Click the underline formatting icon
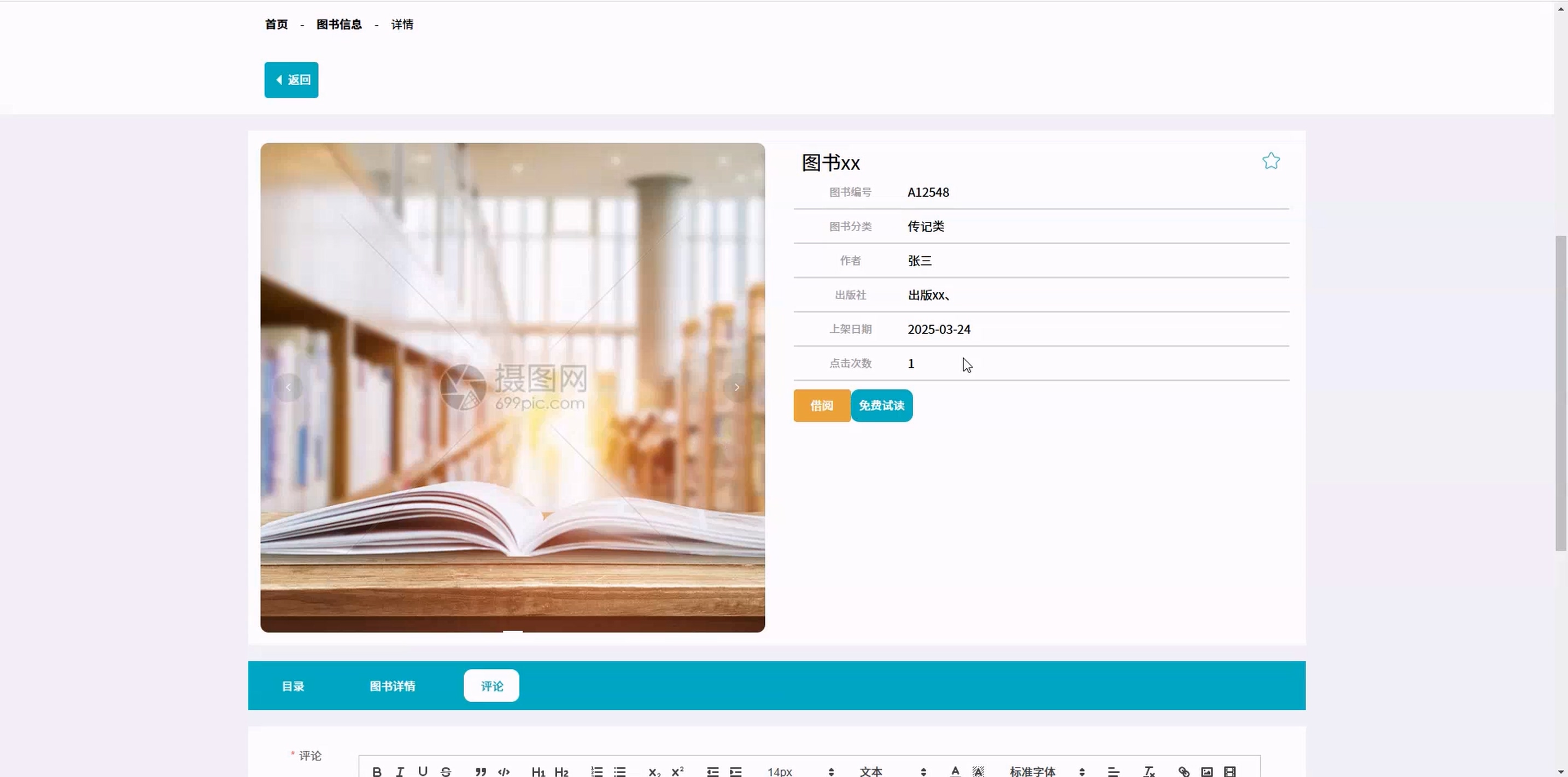1568x777 pixels. coord(423,771)
